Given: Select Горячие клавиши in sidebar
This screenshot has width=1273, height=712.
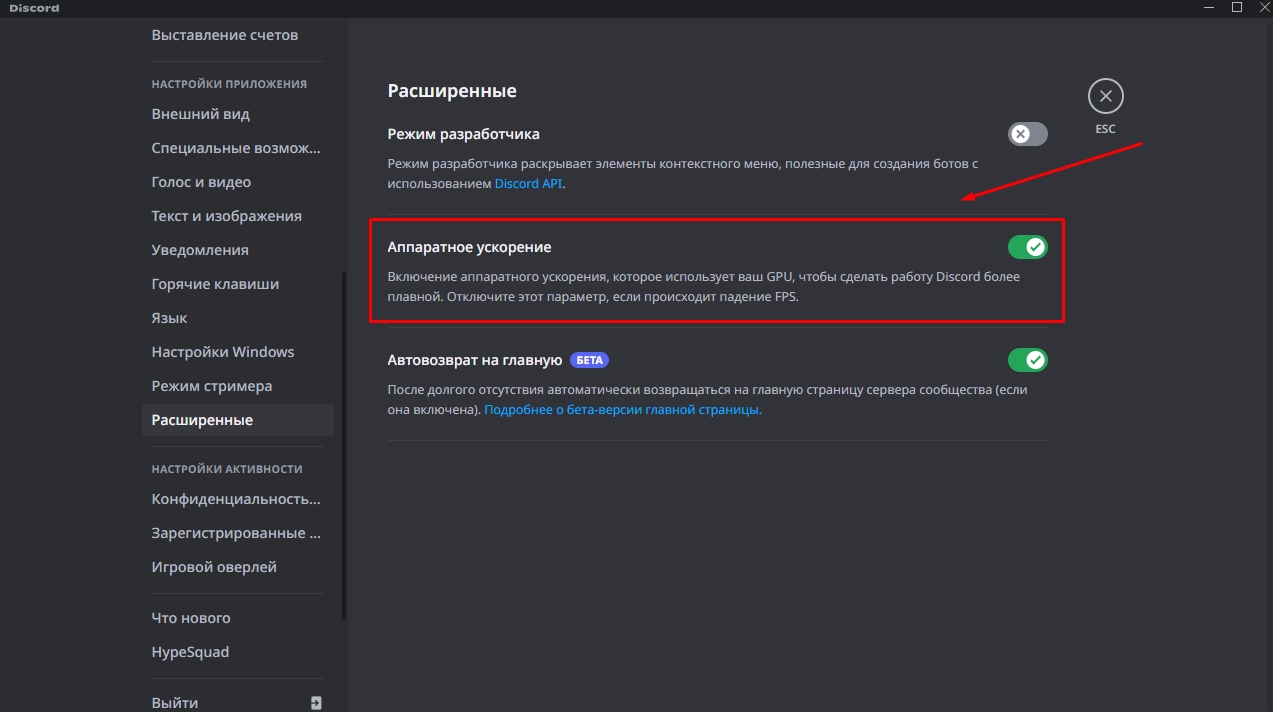Looking at the screenshot, I should coord(215,284).
